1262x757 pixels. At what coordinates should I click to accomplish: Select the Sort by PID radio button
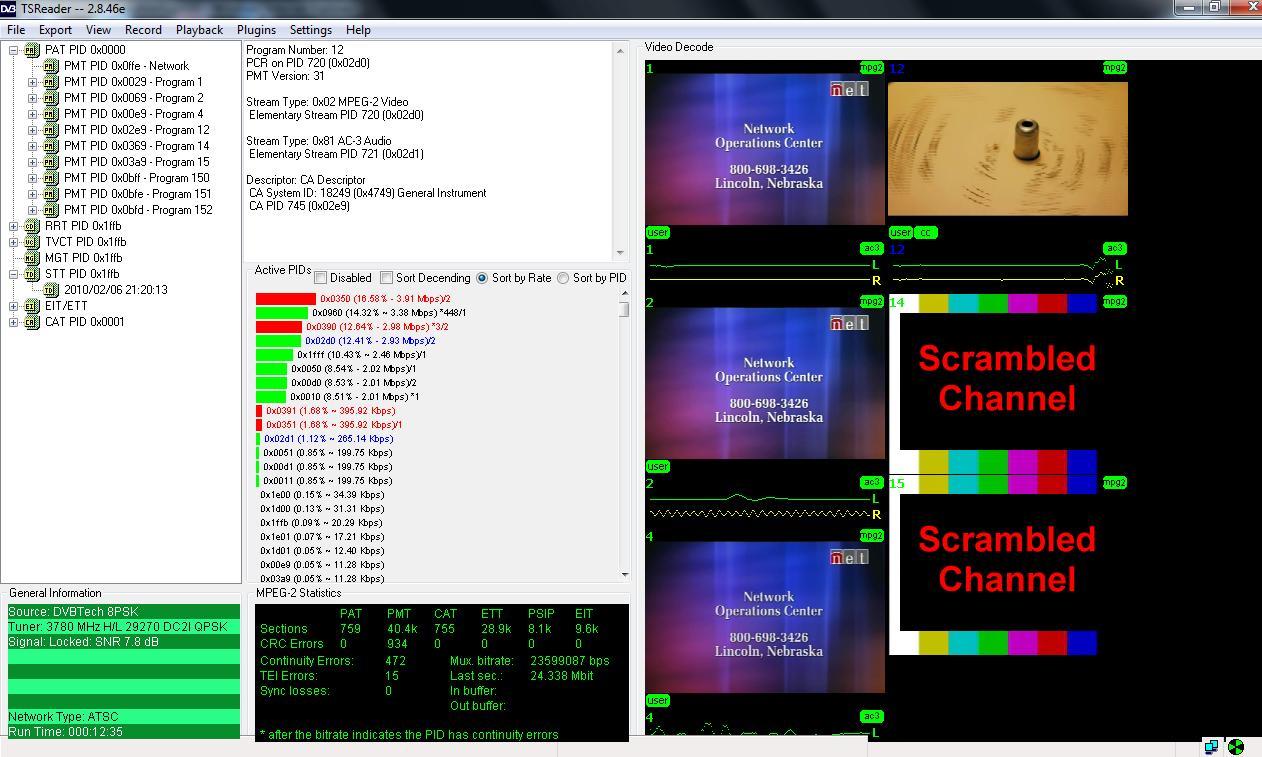[563, 278]
